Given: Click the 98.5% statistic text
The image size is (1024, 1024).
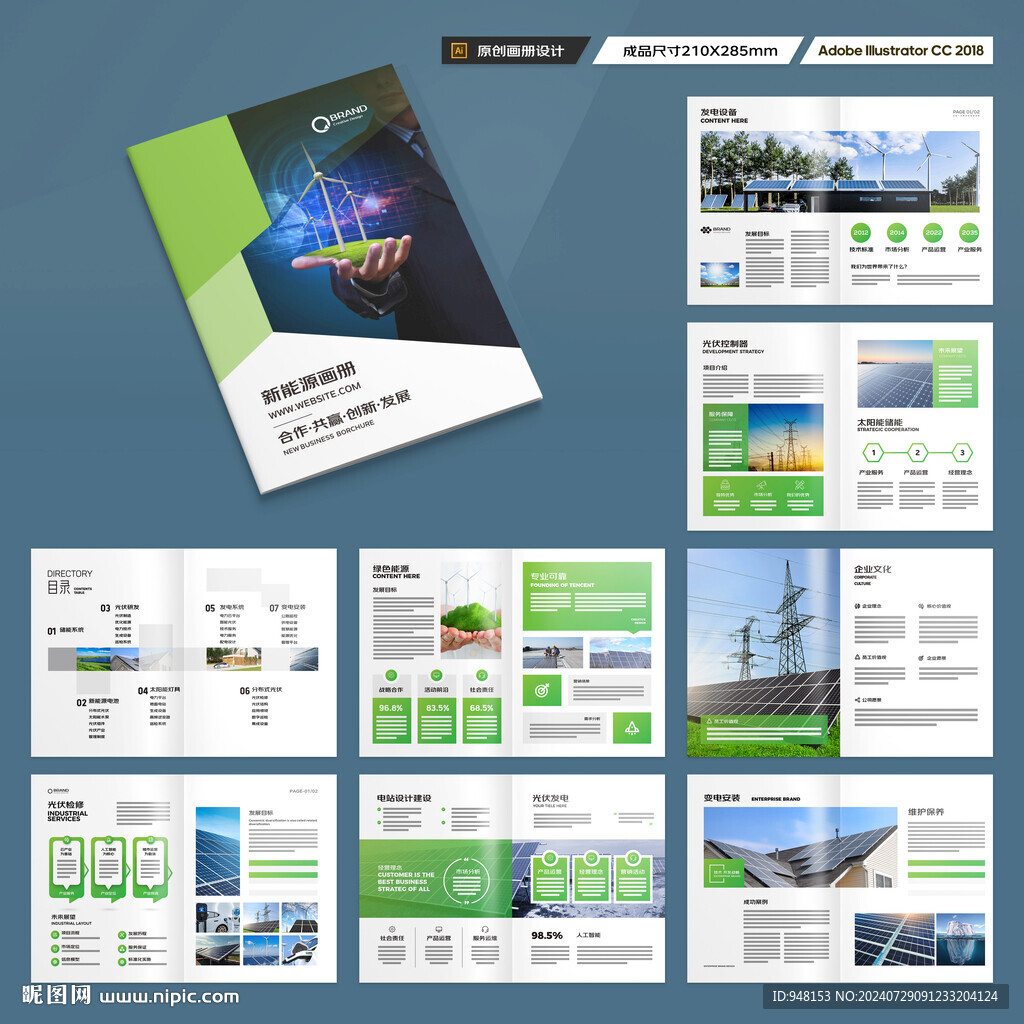Looking at the screenshot, I should [x=547, y=935].
